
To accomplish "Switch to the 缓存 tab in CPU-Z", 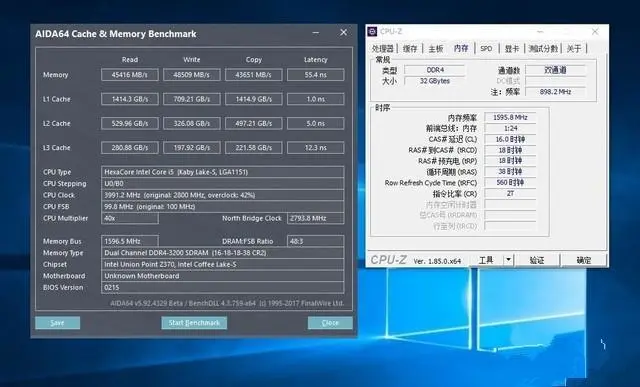I will (410, 49).
